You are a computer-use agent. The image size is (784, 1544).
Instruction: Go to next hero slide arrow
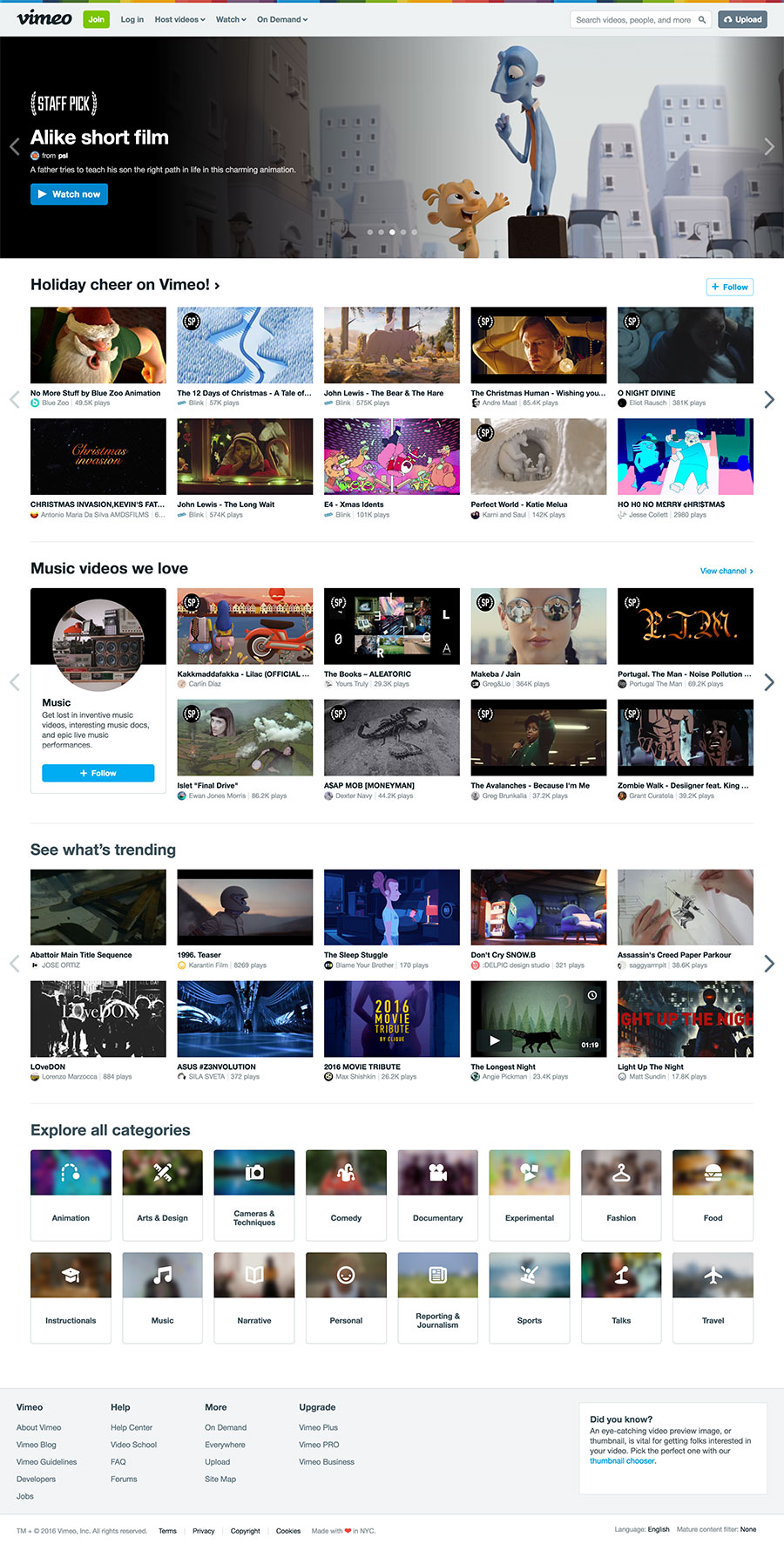(x=769, y=146)
